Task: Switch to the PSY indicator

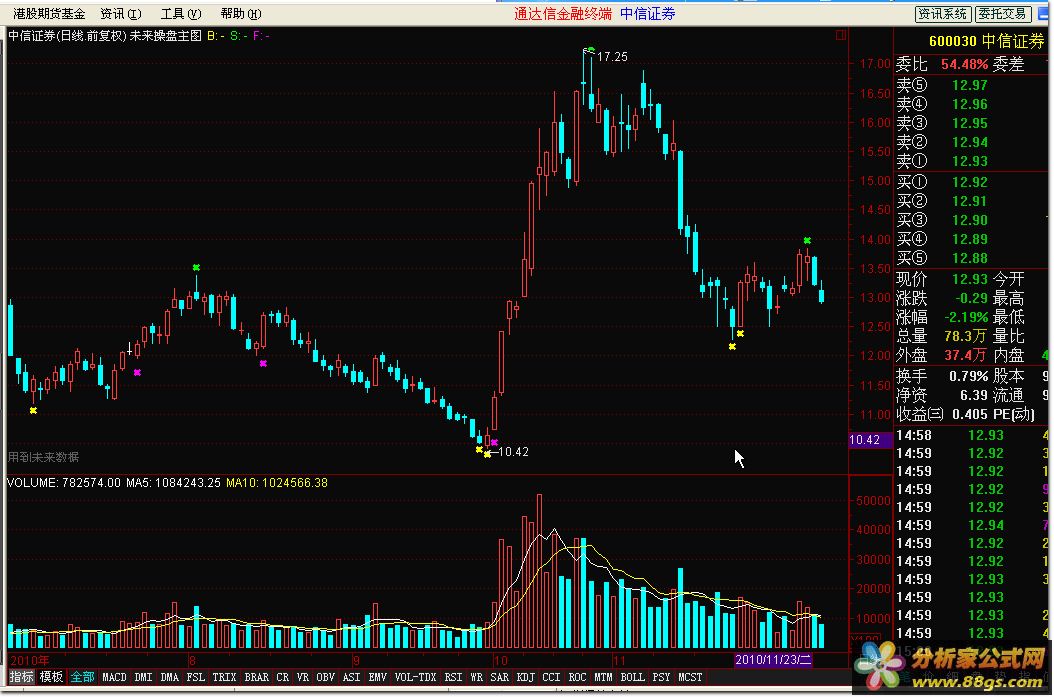Action: 661,678
